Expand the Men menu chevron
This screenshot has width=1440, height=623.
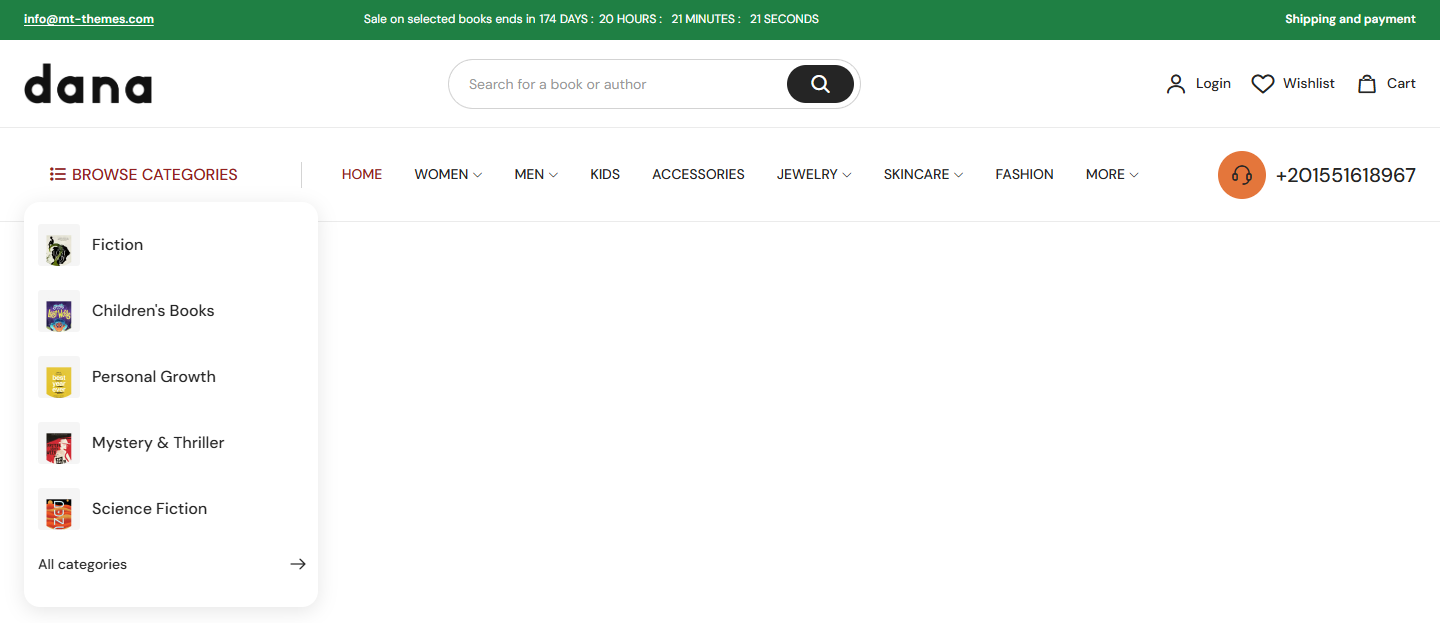pos(553,175)
